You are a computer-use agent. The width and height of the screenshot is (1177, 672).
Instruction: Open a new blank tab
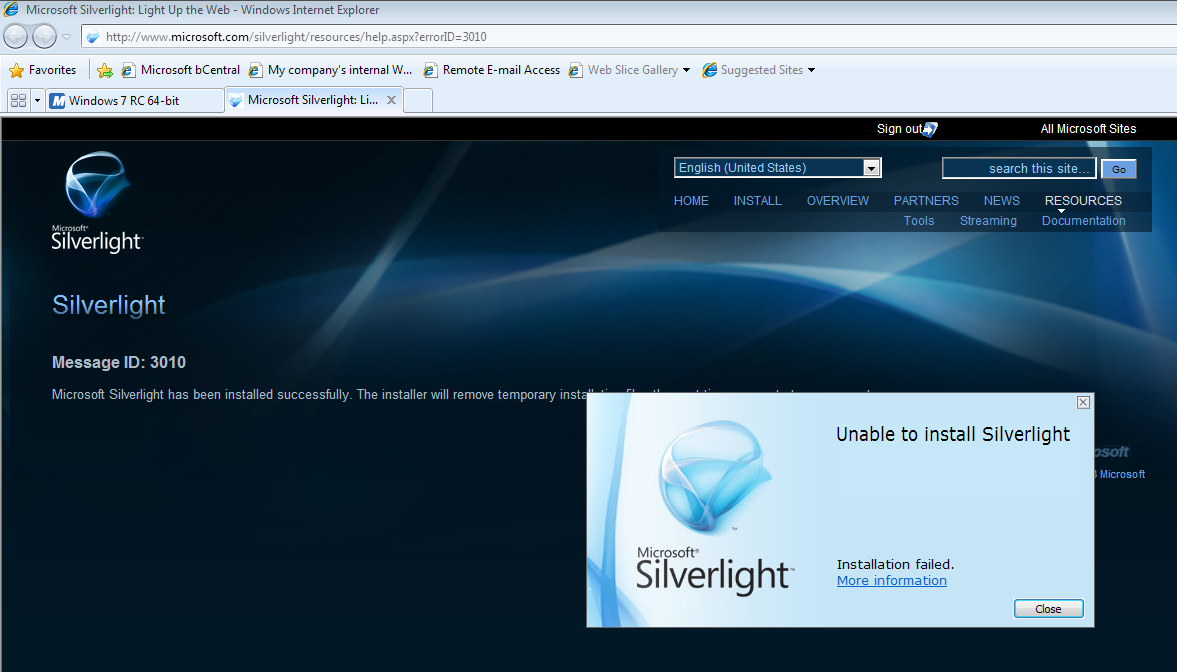(x=418, y=101)
